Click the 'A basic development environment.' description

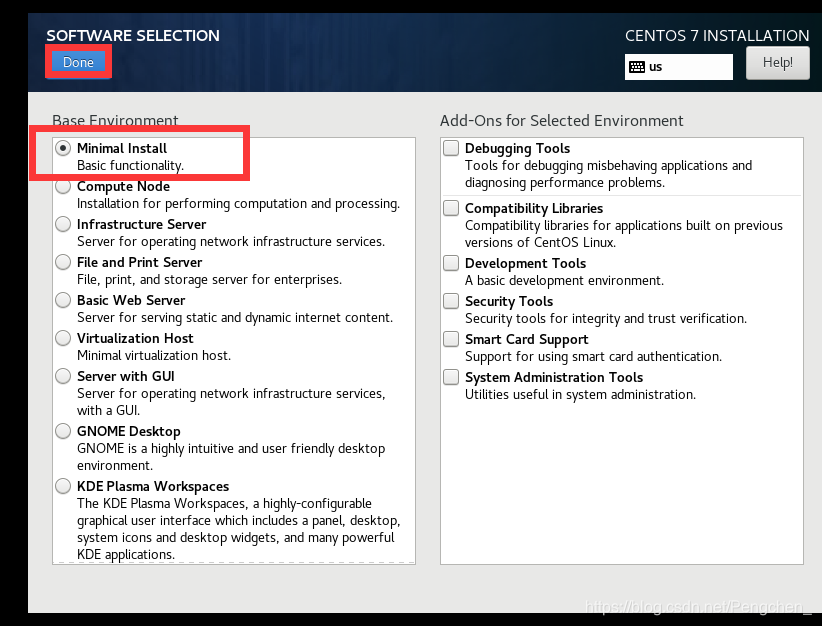pyautogui.click(x=565, y=281)
